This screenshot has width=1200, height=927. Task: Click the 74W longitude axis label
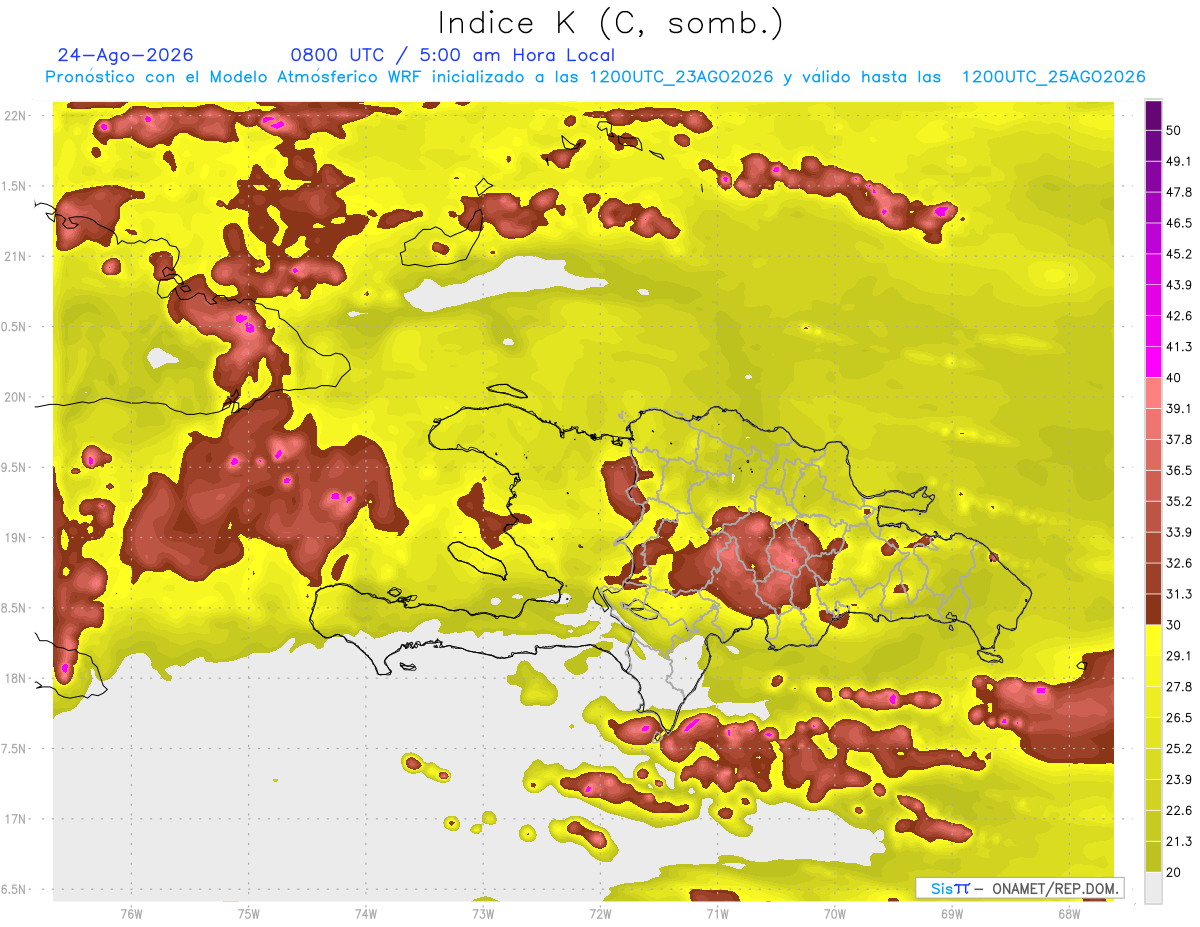366,913
